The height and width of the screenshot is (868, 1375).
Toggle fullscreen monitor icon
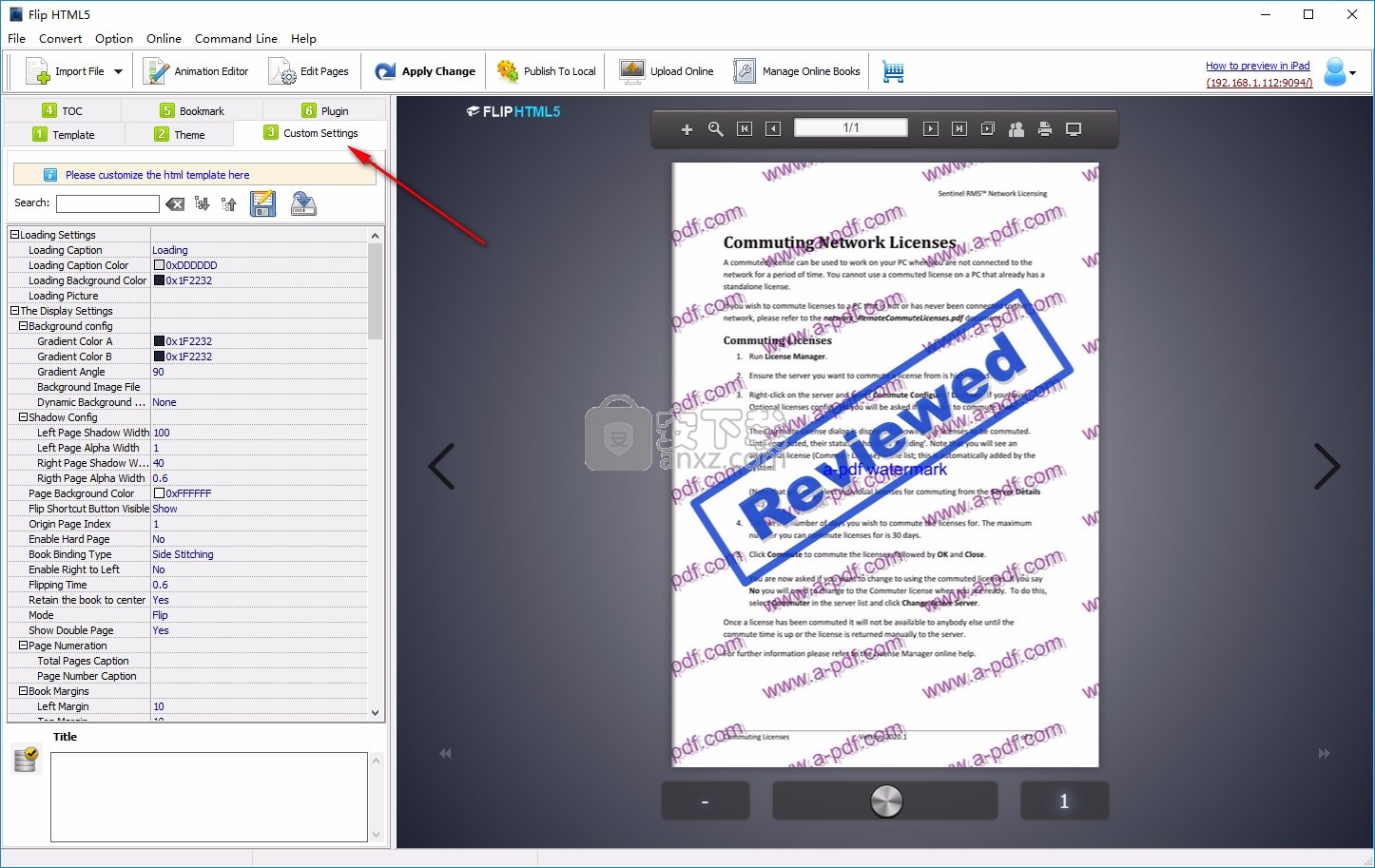1074,129
